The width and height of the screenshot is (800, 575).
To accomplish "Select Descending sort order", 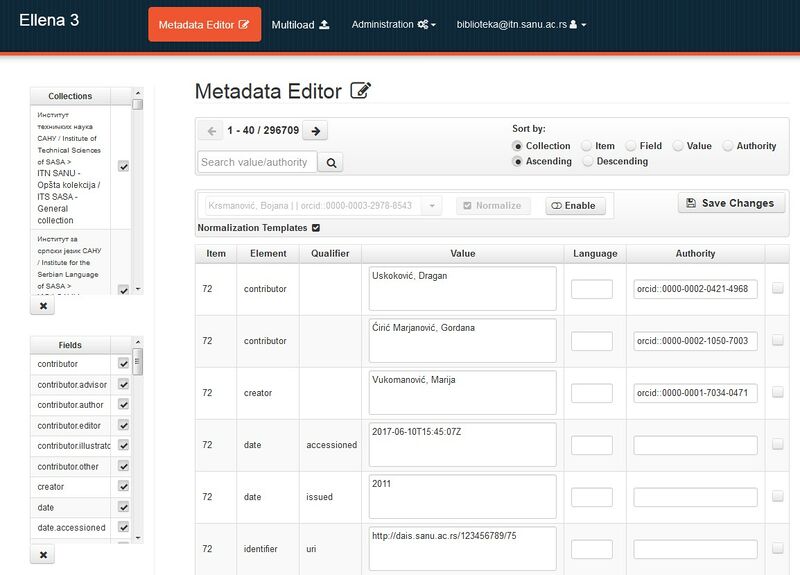I will pos(587,161).
